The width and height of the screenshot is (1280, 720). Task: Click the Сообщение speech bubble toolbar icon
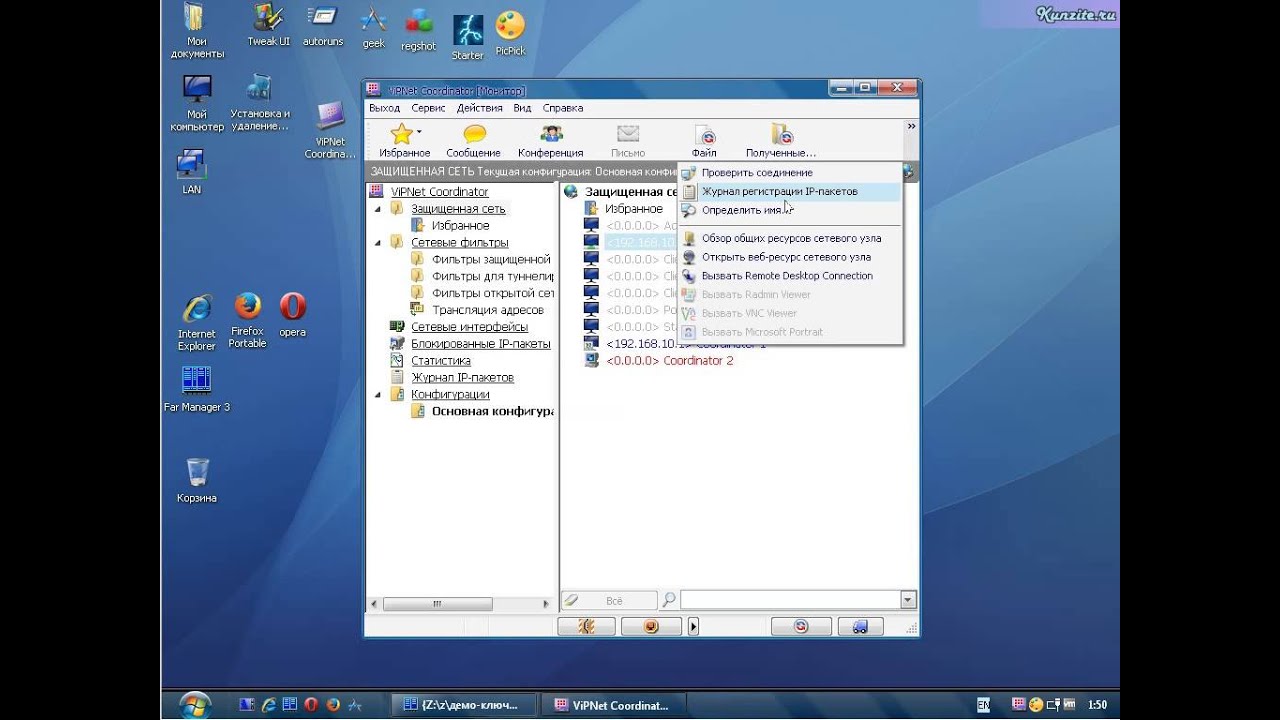tap(474, 141)
